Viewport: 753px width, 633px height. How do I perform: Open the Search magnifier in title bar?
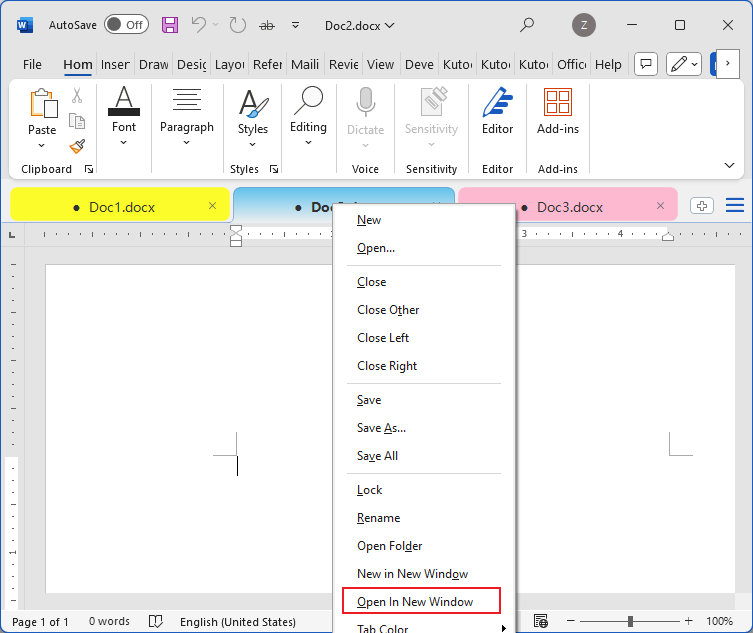(x=528, y=24)
